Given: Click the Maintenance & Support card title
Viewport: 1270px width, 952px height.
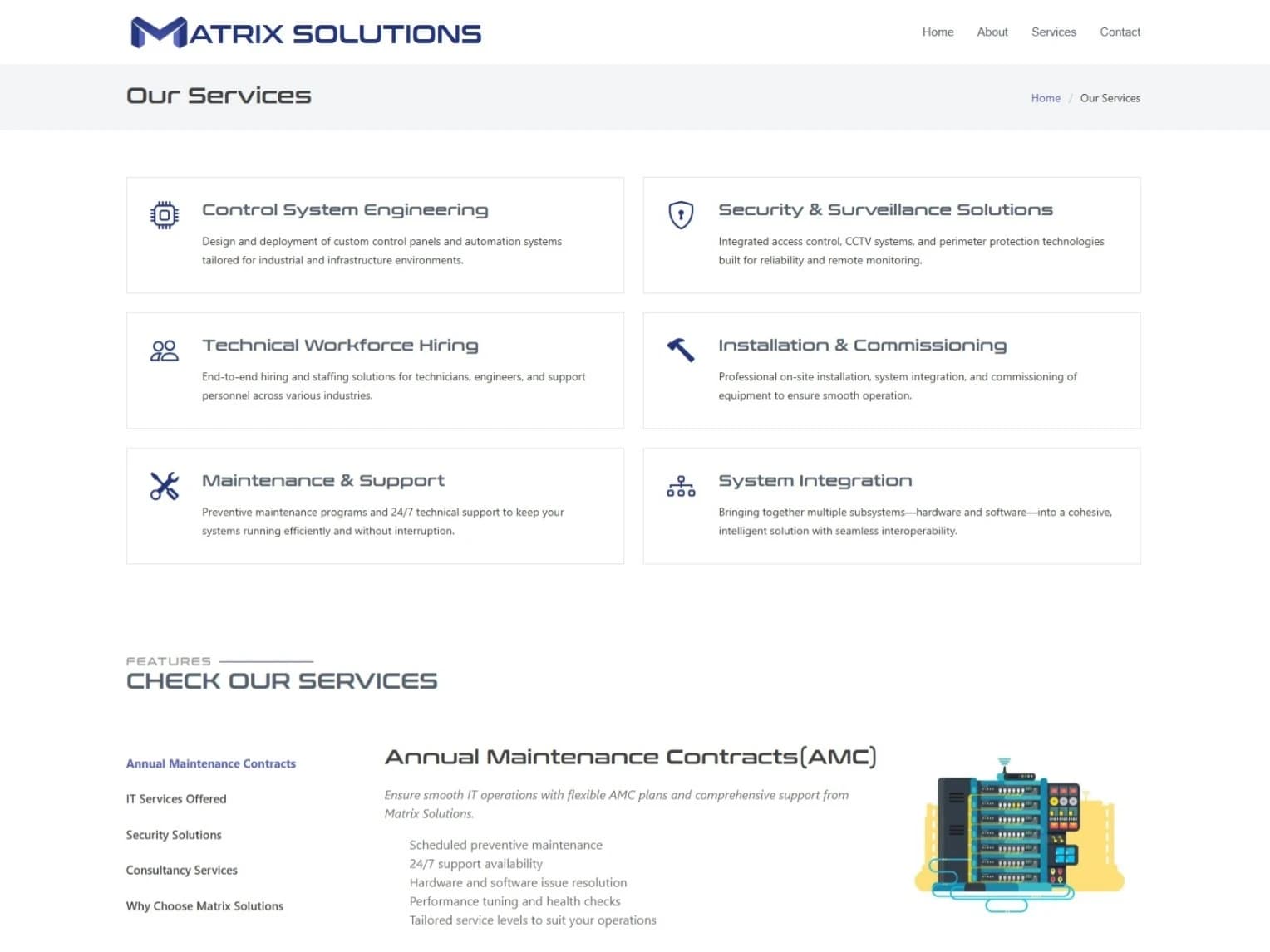Looking at the screenshot, I should point(323,481).
